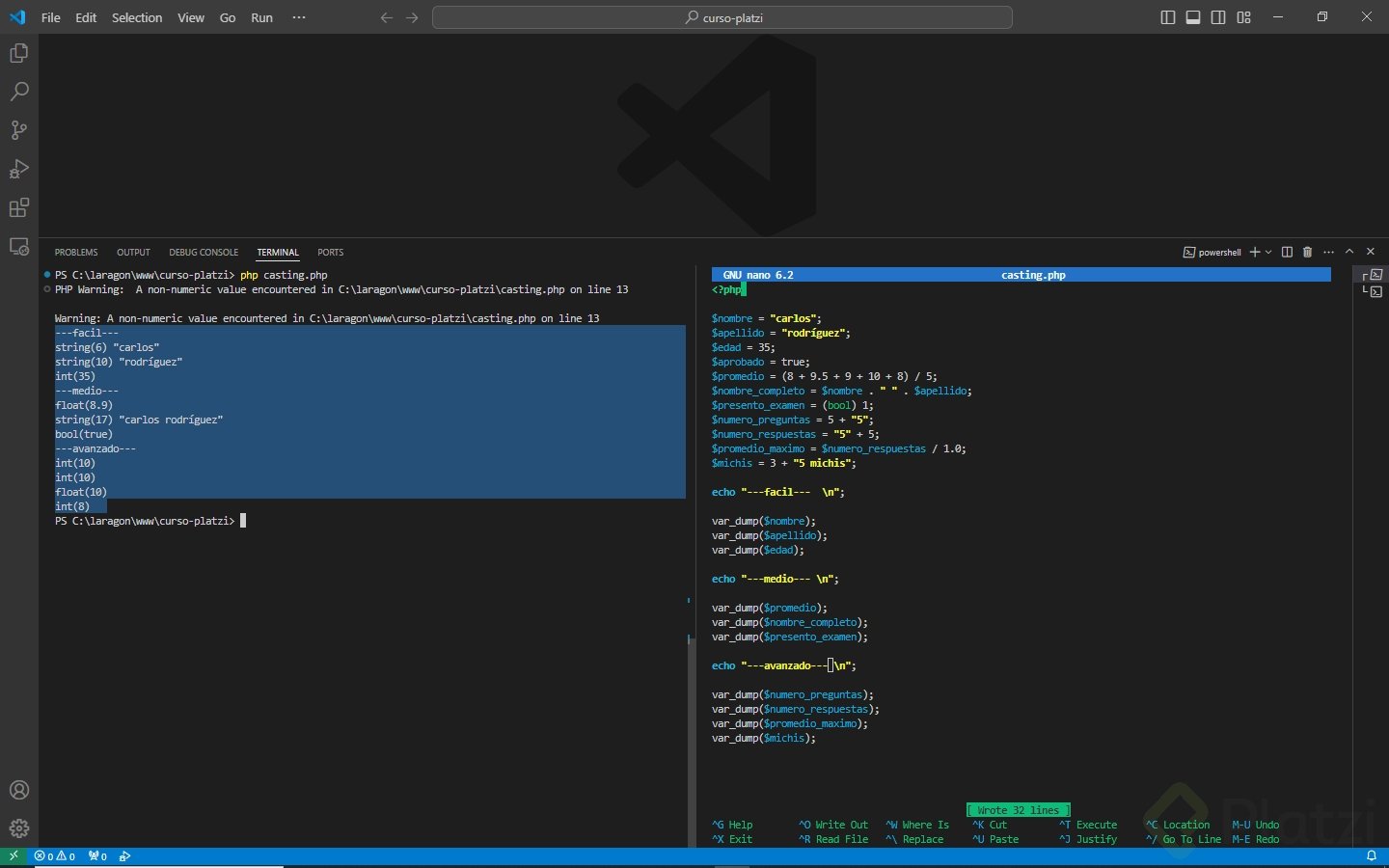The width and height of the screenshot is (1389, 868).
Task: Open the new terminal launch profile dropdown
Action: click(1268, 252)
